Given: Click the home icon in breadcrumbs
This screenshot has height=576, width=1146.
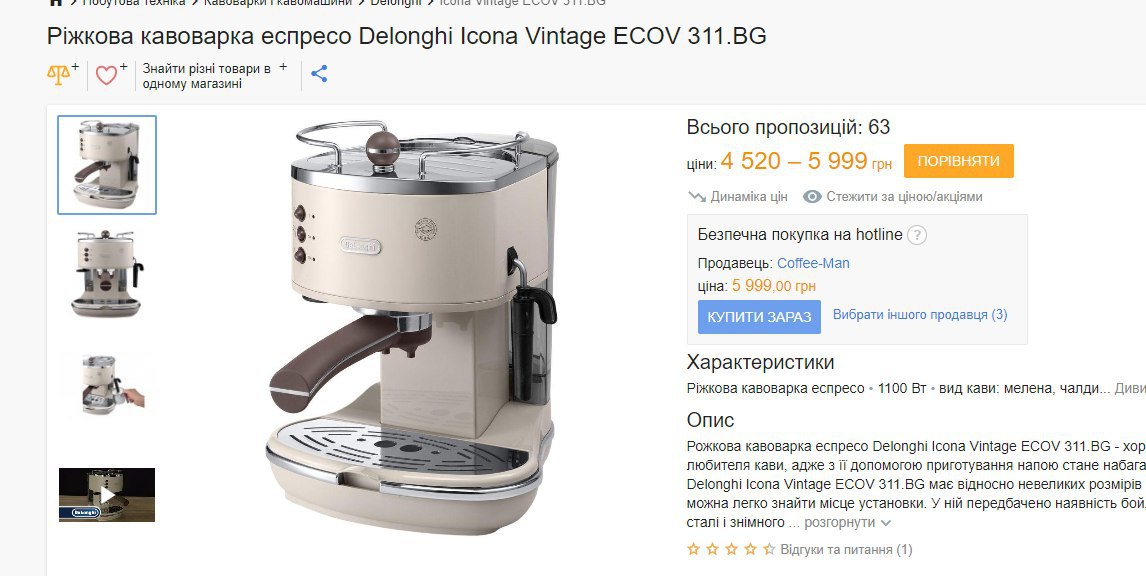Looking at the screenshot, I should [x=56, y=2].
